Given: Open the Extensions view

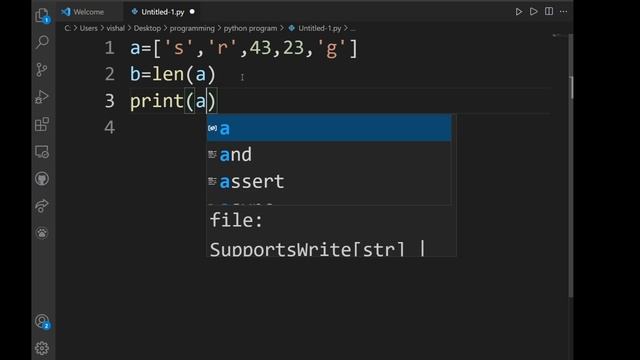Looking at the screenshot, I should coord(42,124).
